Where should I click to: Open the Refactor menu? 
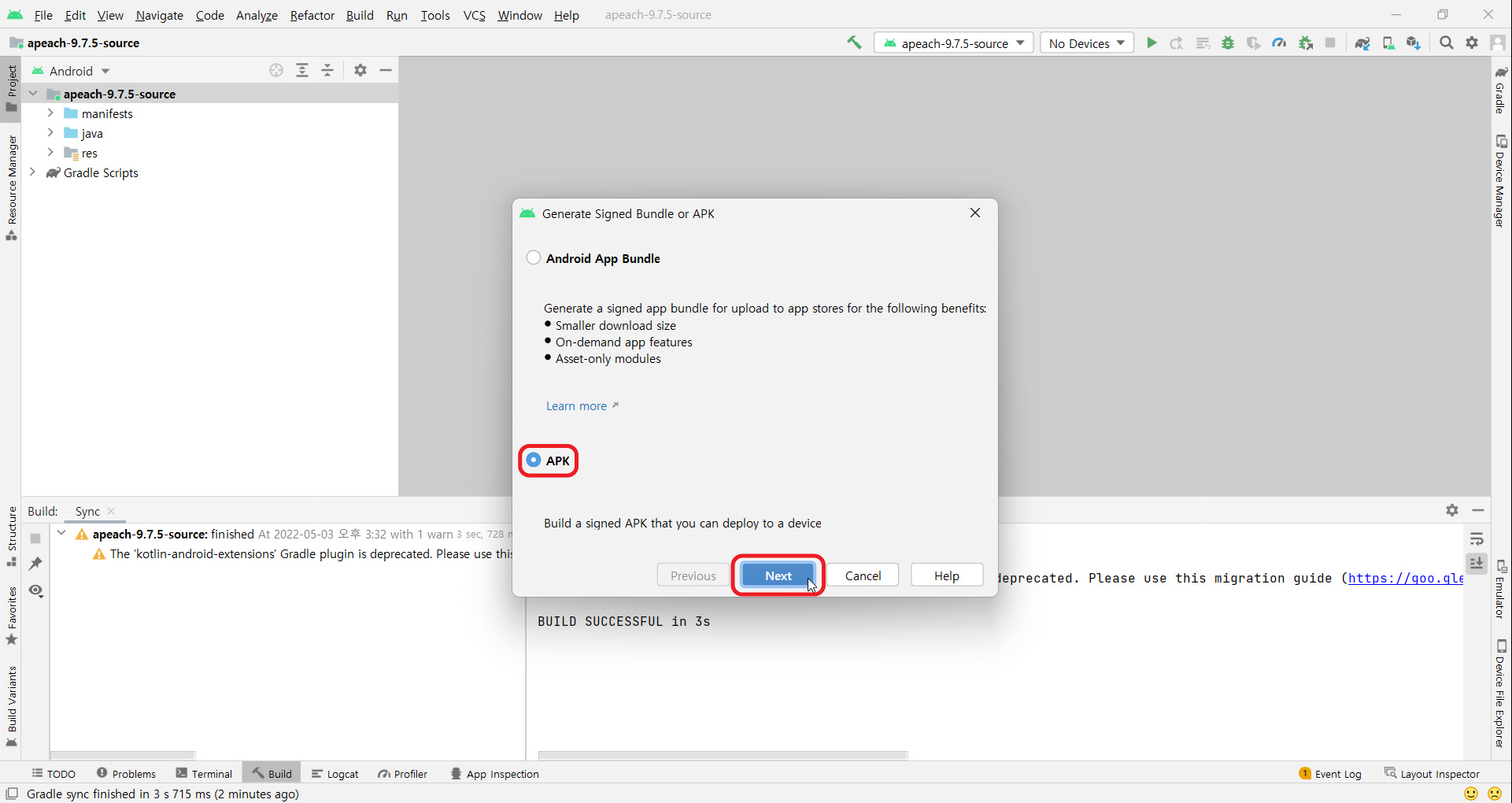coord(312,15)
